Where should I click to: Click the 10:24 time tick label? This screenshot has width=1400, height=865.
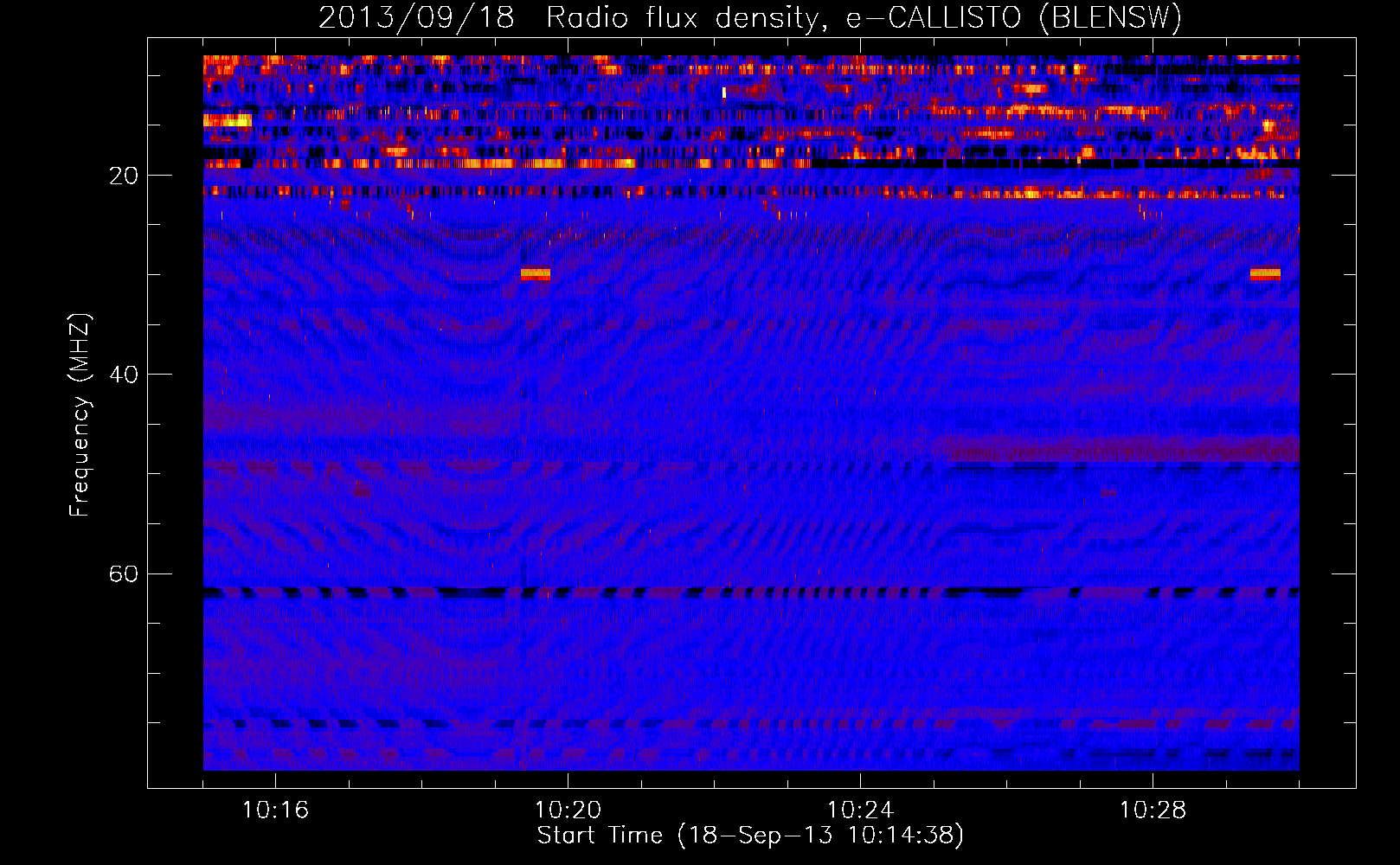tap(860, 810)
